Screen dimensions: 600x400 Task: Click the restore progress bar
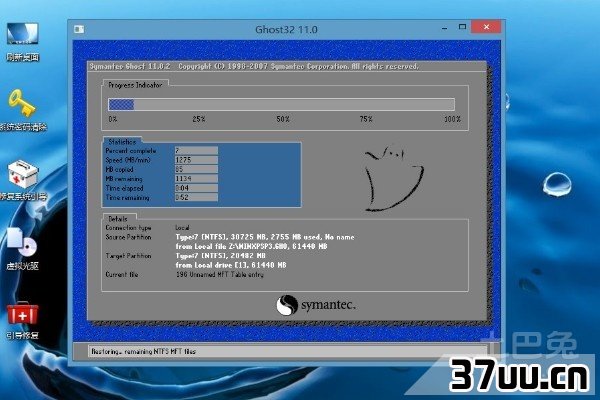(x=282, y=104)
